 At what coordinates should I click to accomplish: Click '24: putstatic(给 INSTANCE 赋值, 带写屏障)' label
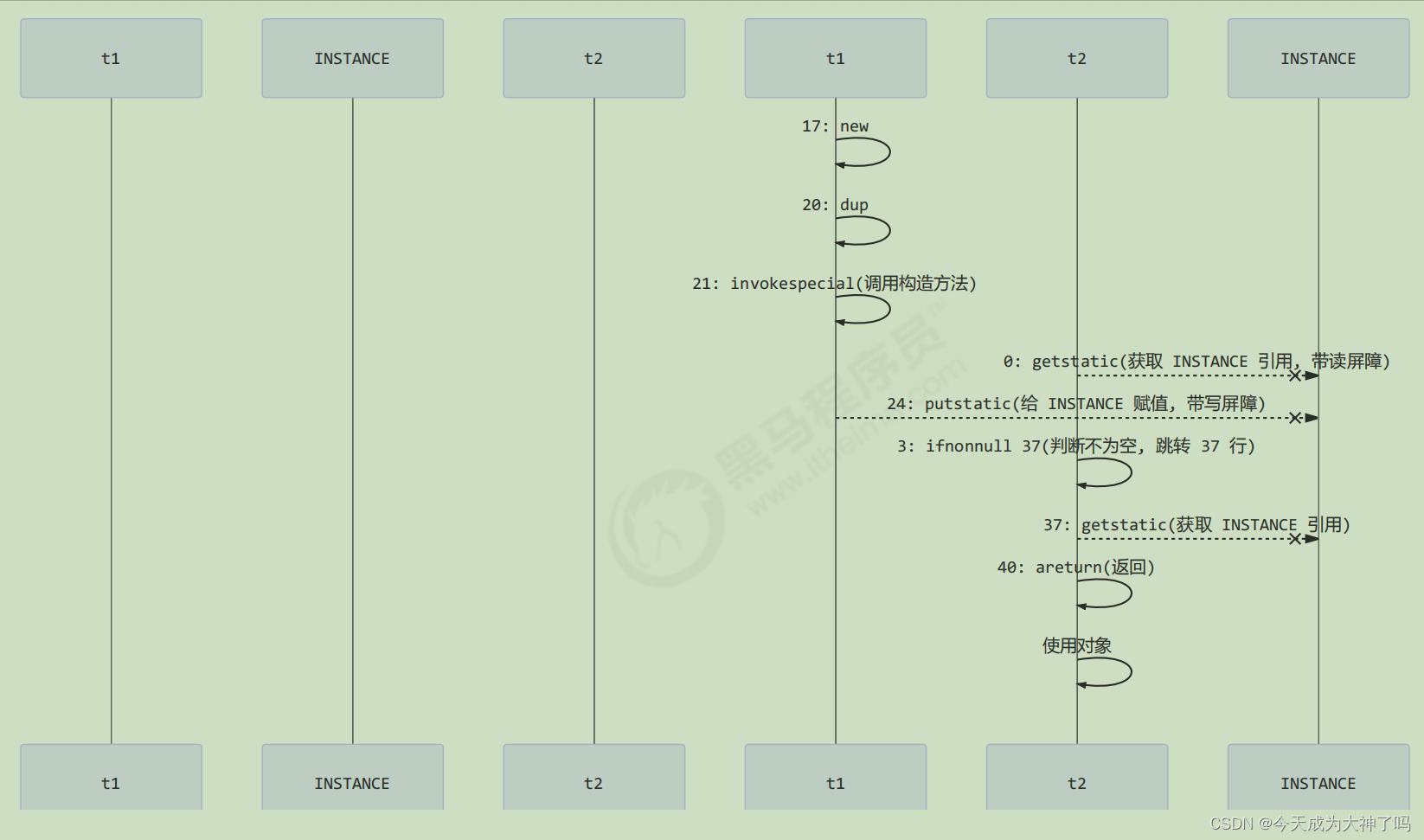1076,404
